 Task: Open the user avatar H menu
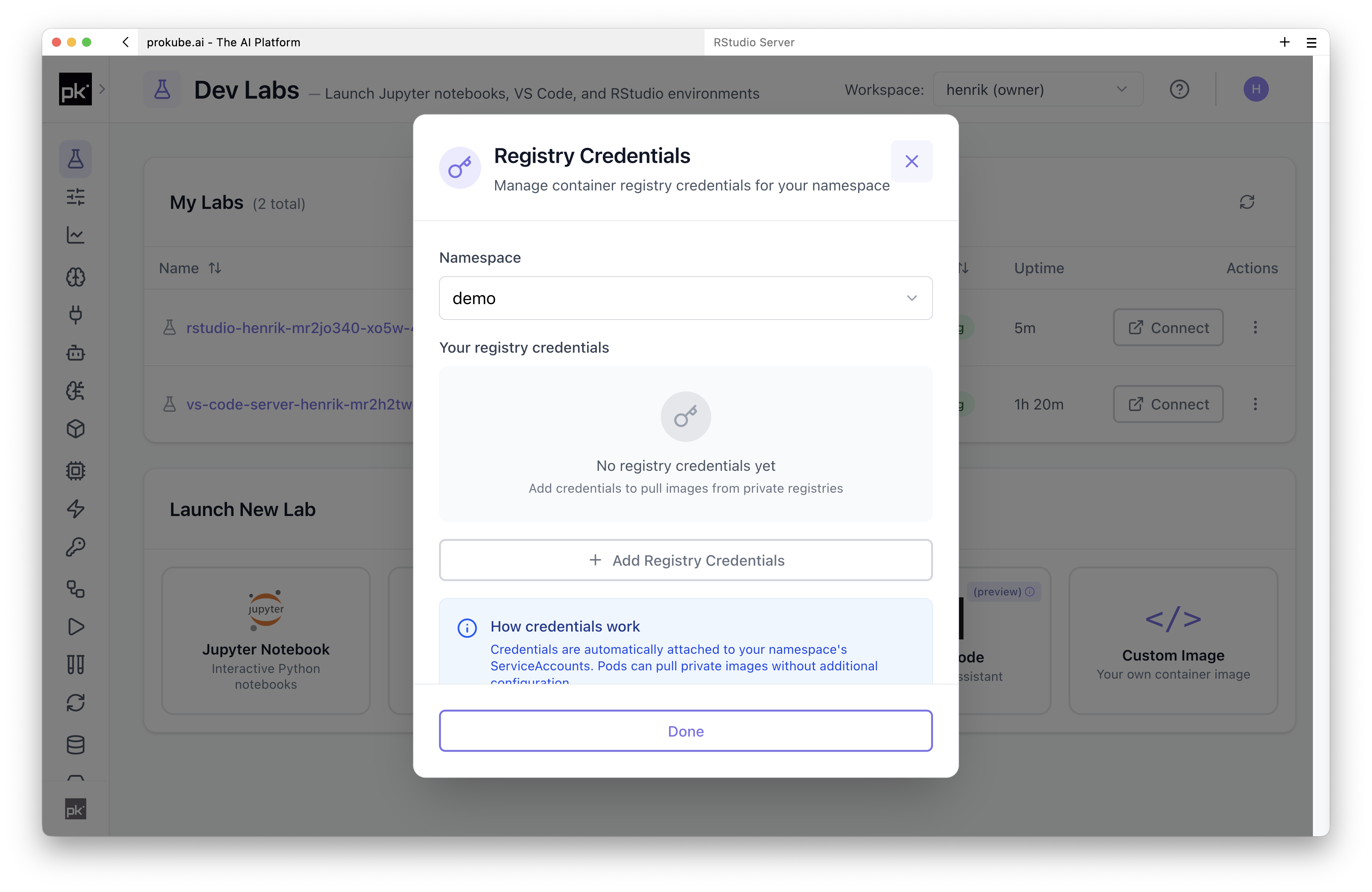1256,89
